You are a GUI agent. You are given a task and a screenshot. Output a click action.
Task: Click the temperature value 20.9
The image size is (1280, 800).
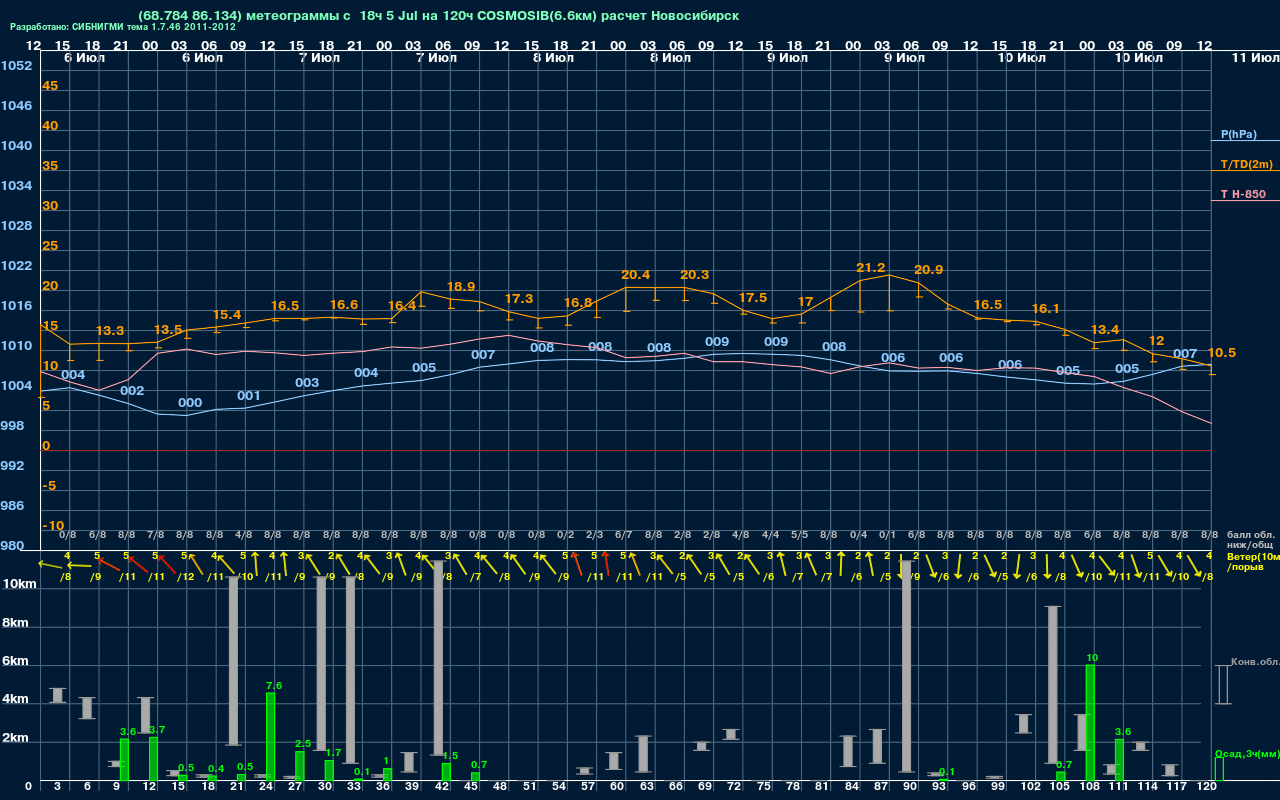pos(928,270)
